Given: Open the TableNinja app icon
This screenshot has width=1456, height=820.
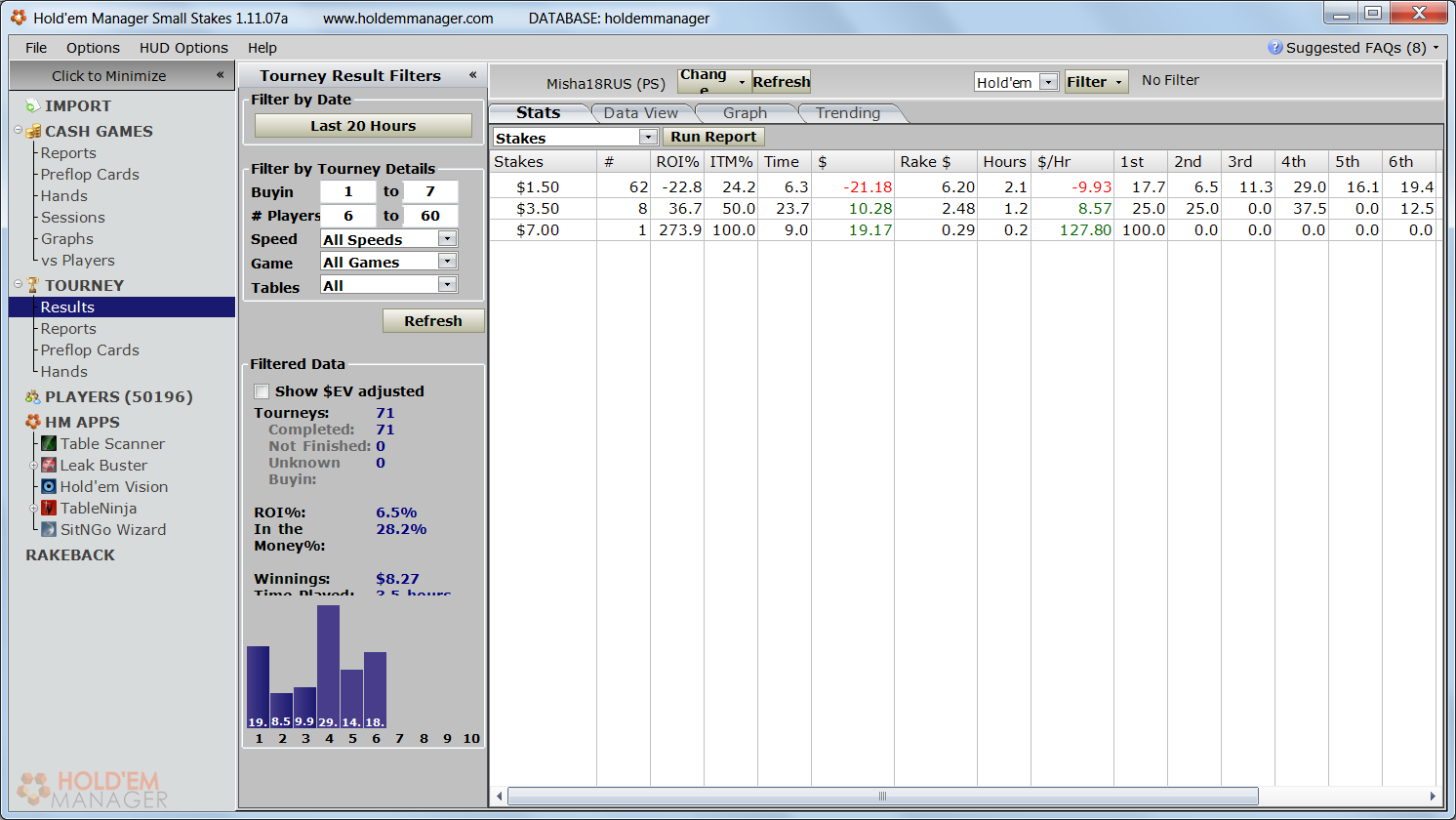Looking at the screenshot, I should pos(49,509).
